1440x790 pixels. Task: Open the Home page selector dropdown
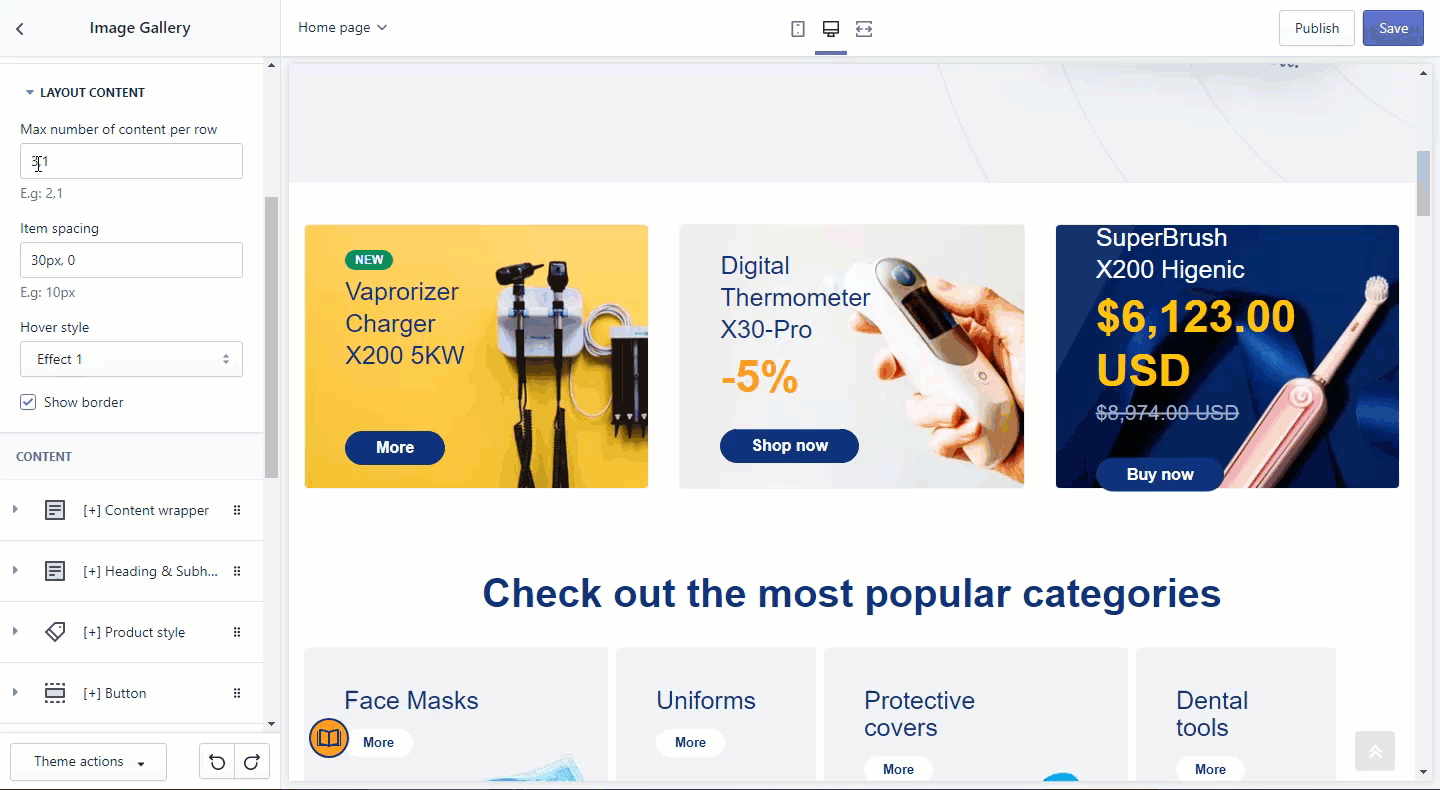tap(342, 28)
